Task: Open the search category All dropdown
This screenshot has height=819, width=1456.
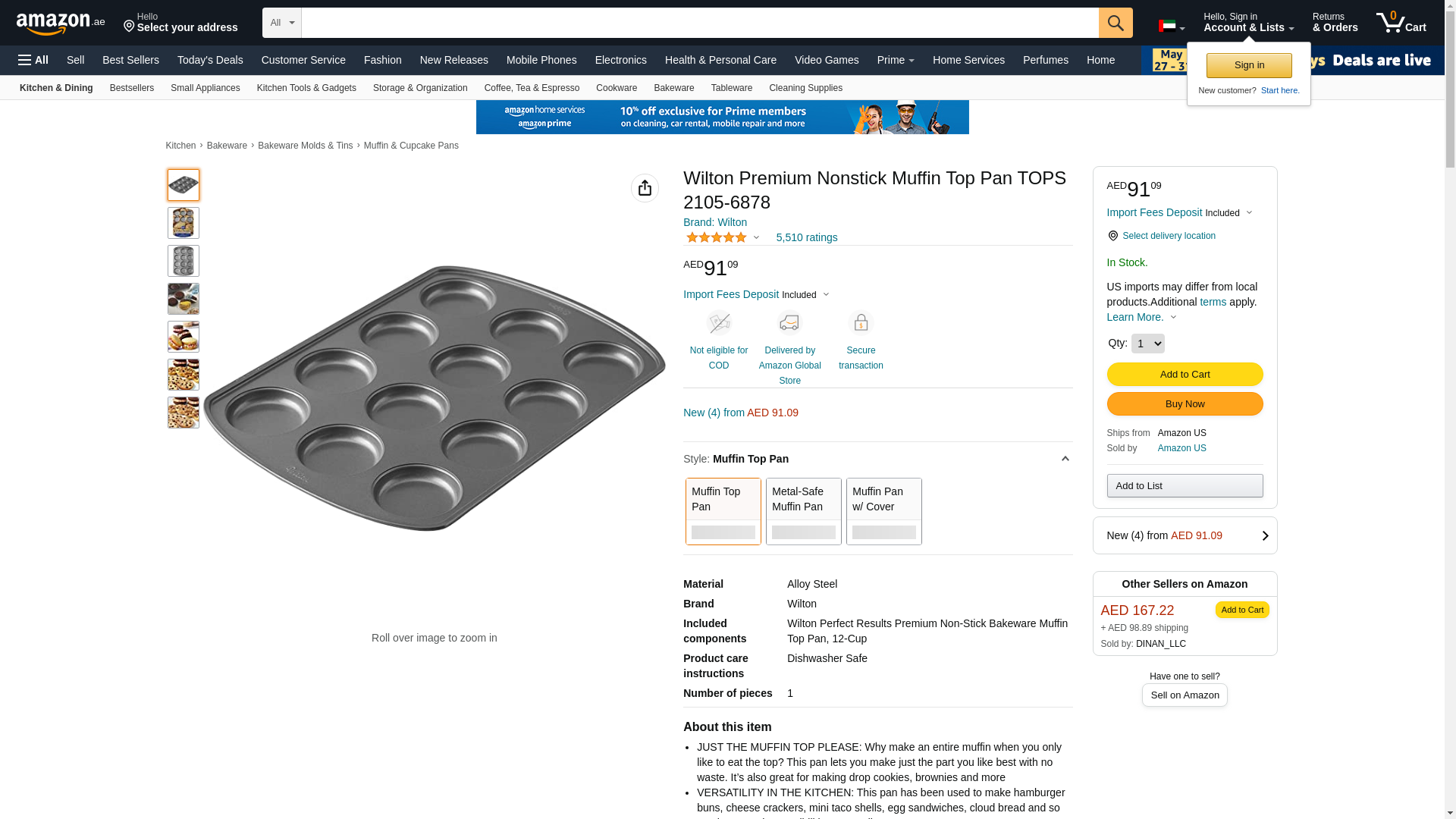Action: click(x=281, y=23)
